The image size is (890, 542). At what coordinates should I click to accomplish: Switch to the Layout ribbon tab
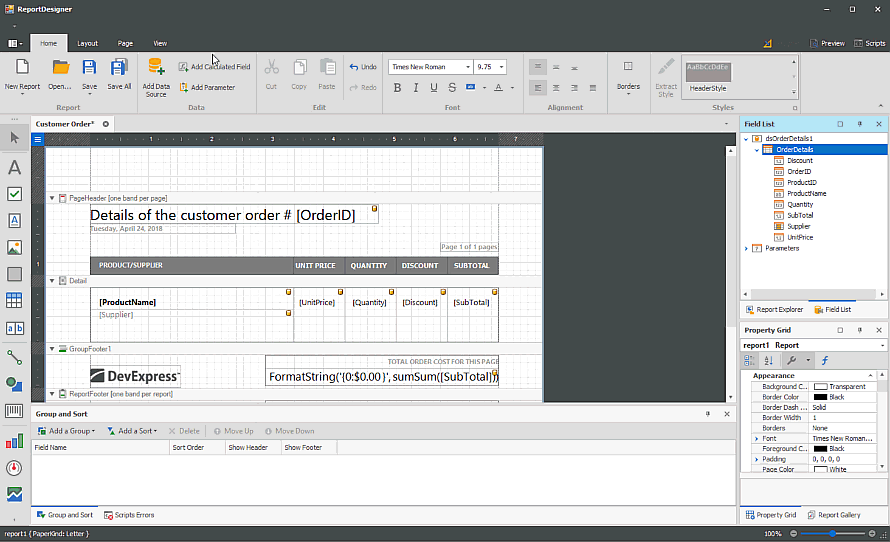pyautogui.click(x=88, y=43)
